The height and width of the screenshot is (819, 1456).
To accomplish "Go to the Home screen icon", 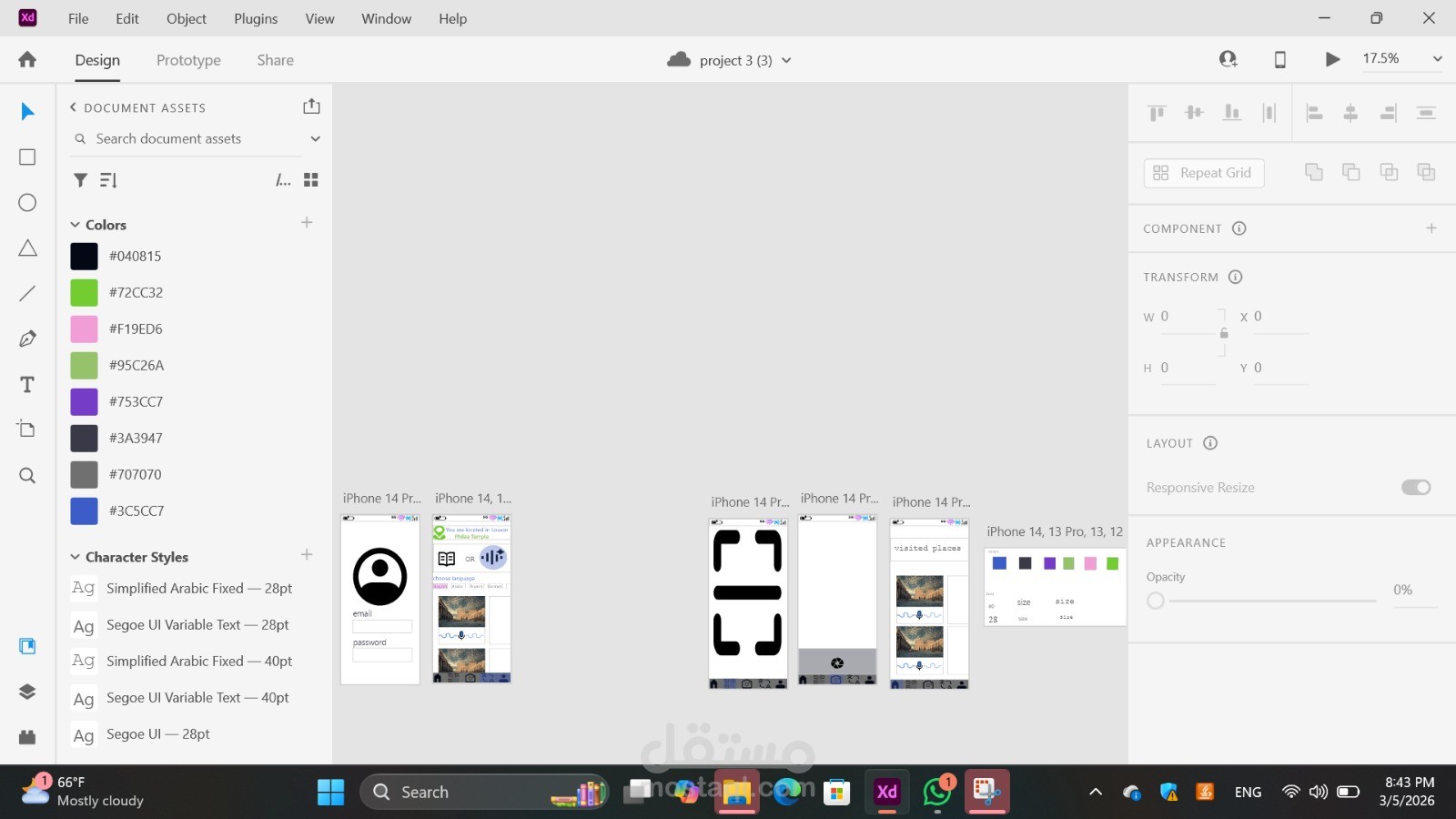I will pyautogui.click(x=27, y=60).
